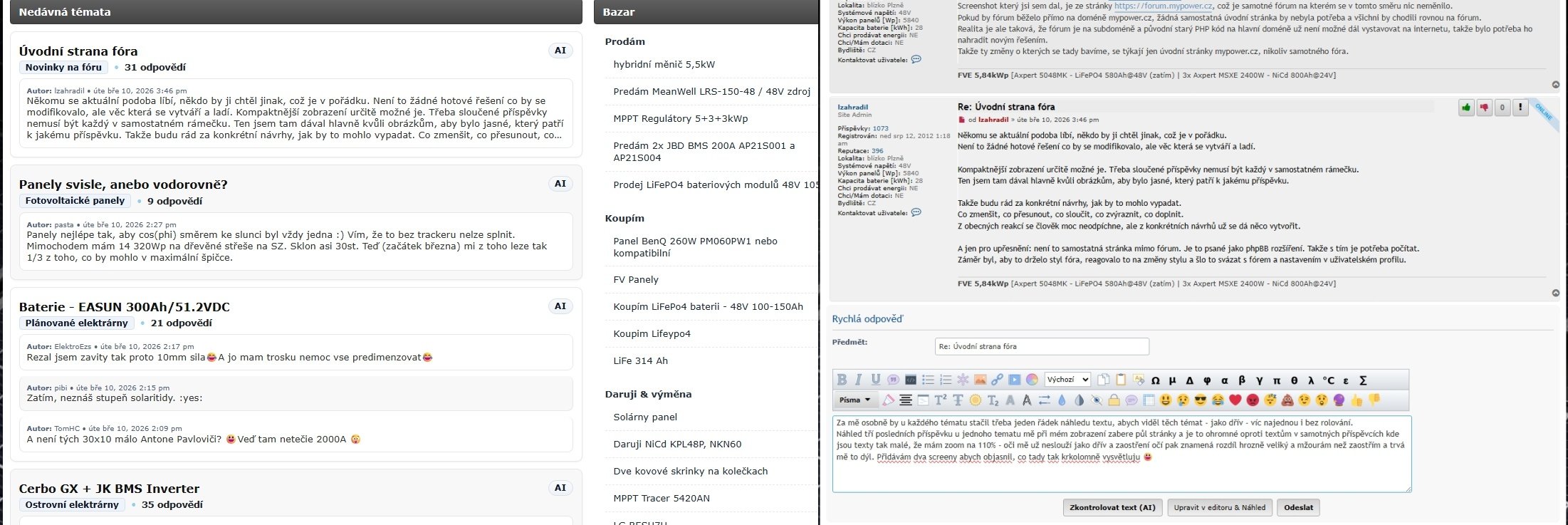Open the hybridní měnič 5,5kW bazar listing

point(664,64)
